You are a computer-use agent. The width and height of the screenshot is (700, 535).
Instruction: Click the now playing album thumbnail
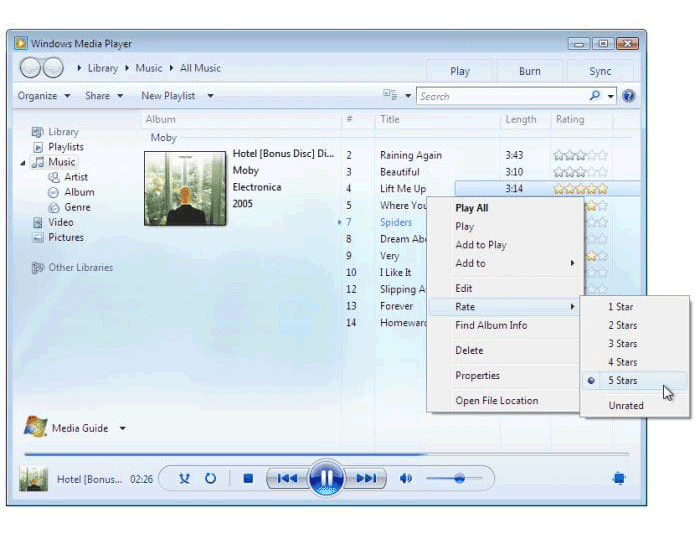[x=33, y=479]
